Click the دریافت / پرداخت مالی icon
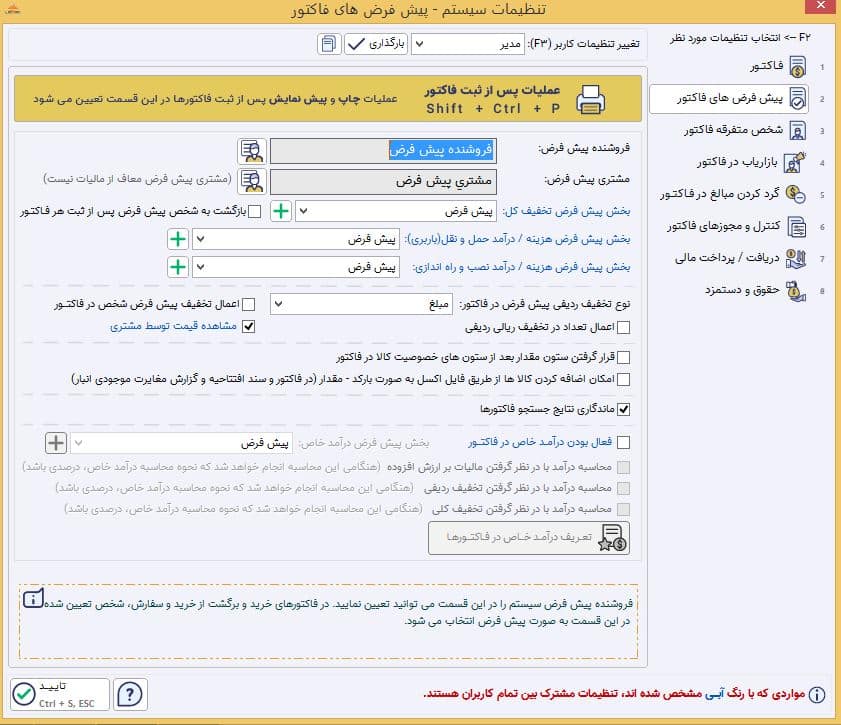 coord(795,258)
